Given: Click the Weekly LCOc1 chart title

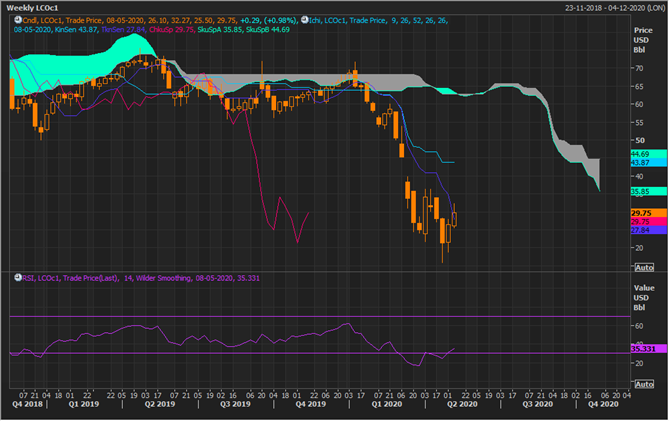Looking at the screenshot, I should [x=32, y=8].
